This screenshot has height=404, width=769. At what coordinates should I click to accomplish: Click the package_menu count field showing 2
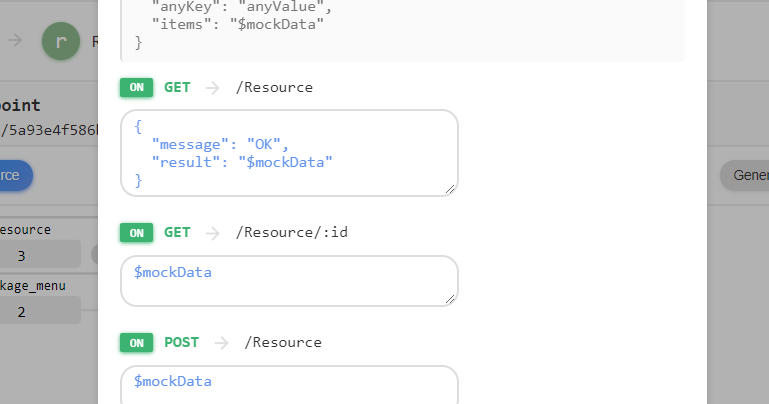(x=40, y=311)
